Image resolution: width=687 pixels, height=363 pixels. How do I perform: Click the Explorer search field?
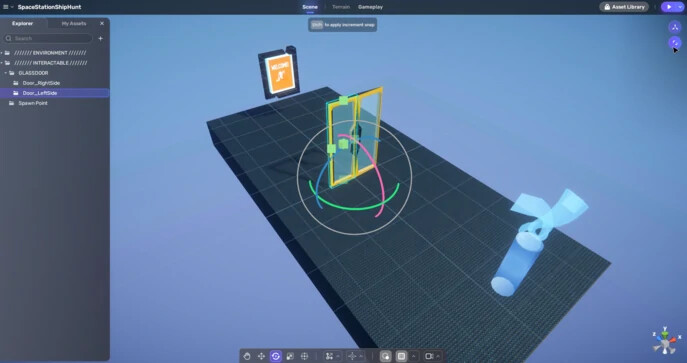[x=48, y=39]
